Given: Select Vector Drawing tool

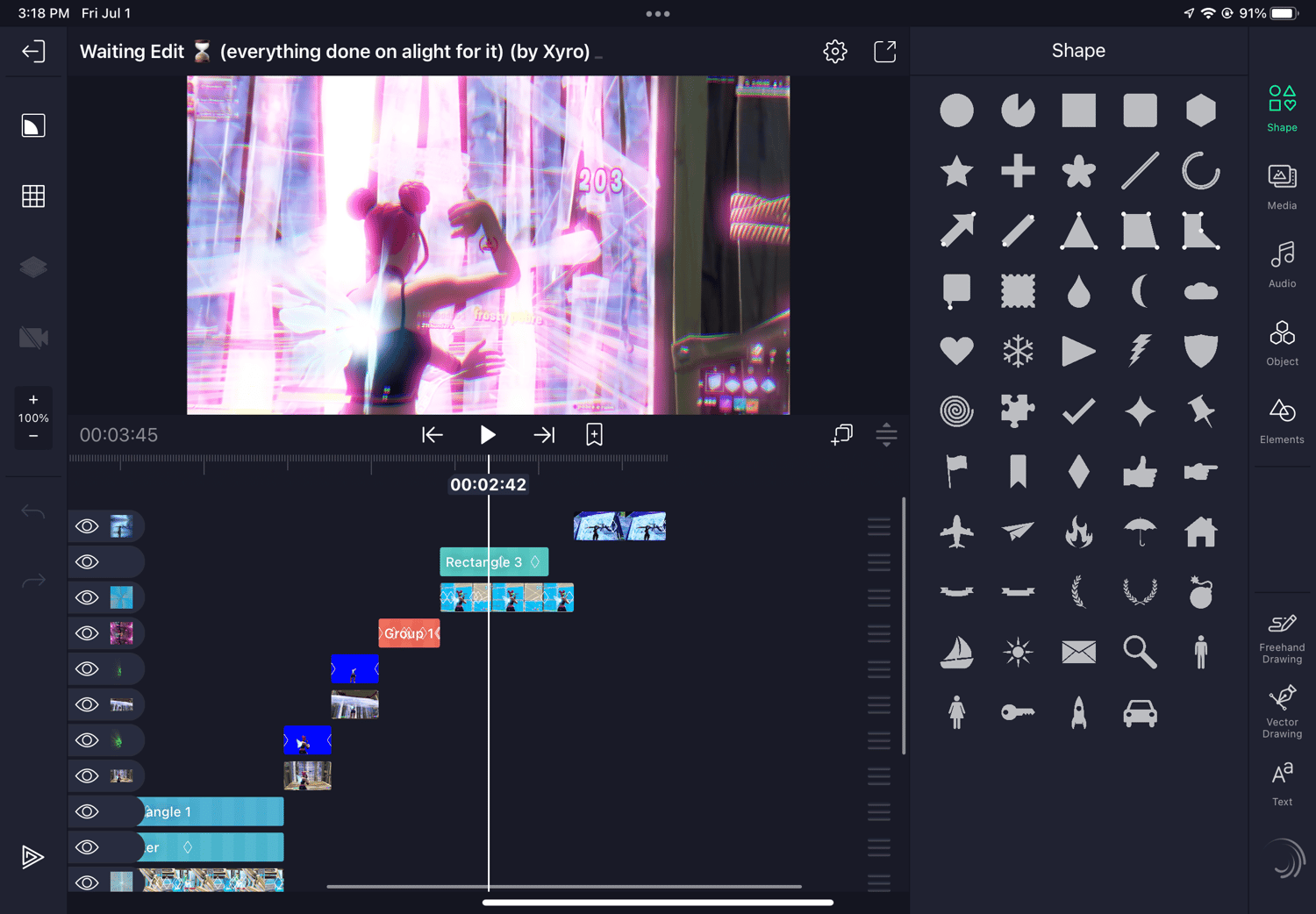Looking at the screenshot, I should pos(1282,712).
